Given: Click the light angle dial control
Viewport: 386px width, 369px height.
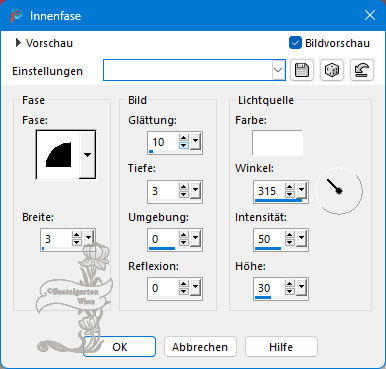Looking at the screenshot, I should [x=339, y=191].
